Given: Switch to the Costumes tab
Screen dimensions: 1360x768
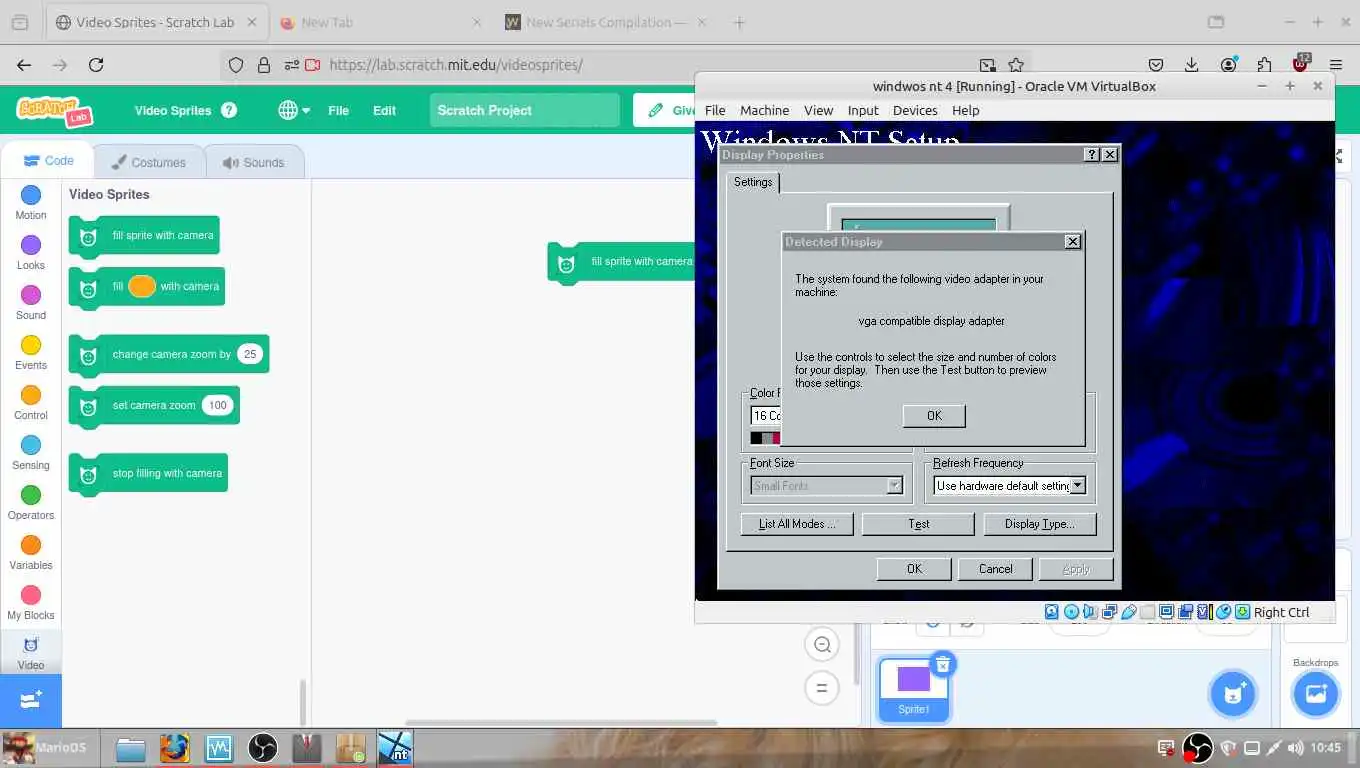Looking at the screenshot, I should (x=149, y=162).
